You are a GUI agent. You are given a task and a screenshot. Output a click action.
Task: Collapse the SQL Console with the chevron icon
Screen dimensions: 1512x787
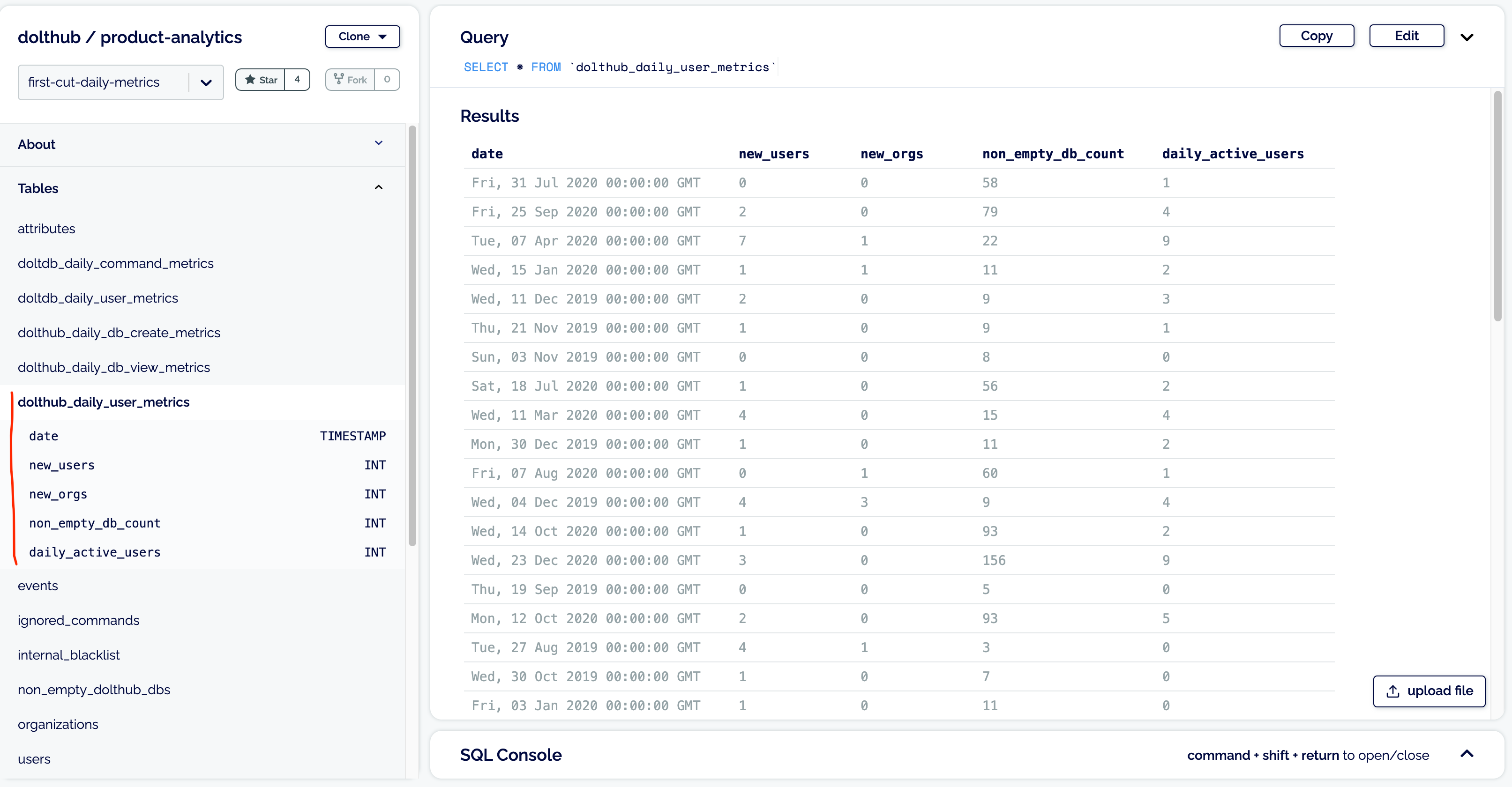pyautogui.click(x=1467, y=755)
